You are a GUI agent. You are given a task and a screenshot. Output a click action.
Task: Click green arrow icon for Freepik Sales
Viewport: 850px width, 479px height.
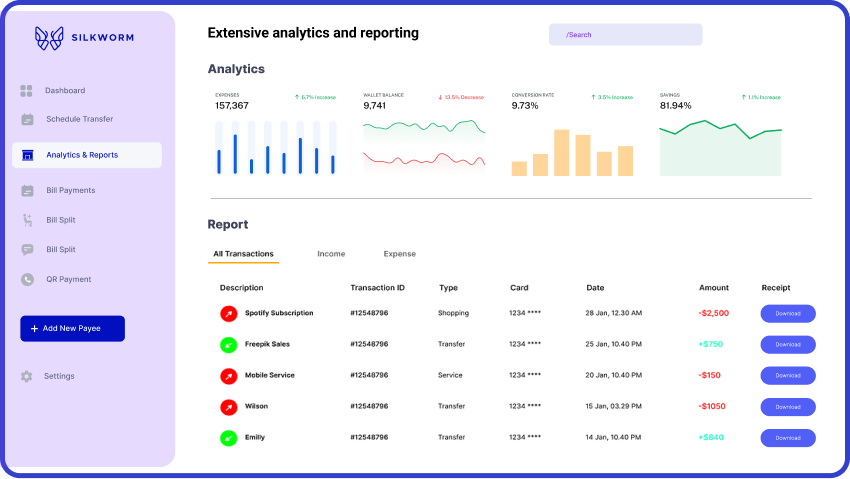coord(228,345)
